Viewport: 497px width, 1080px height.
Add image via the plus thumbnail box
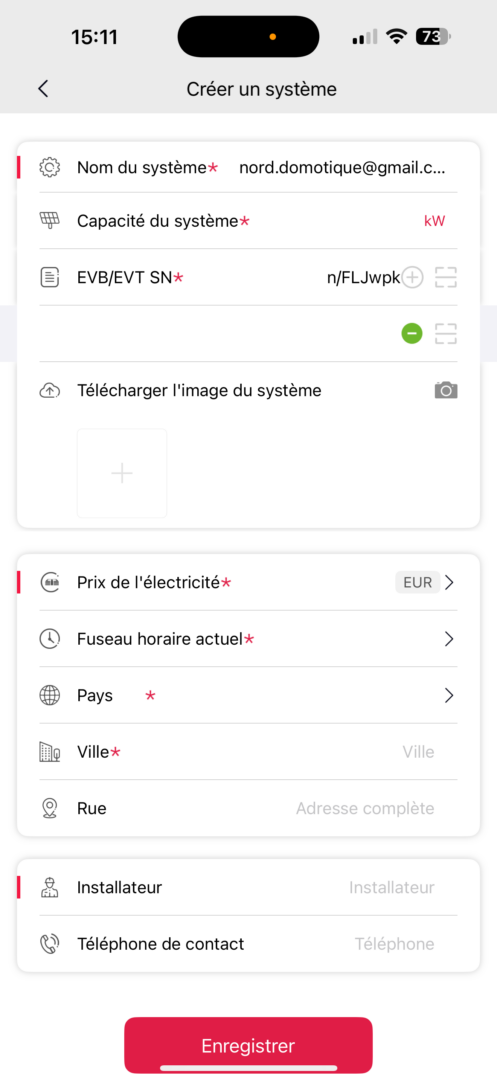click(x=122, y=473)
